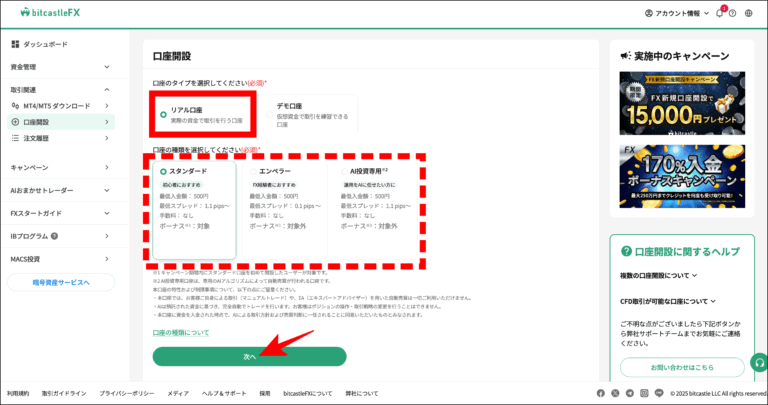Open the Instagram footer icon

click(645, 393)
